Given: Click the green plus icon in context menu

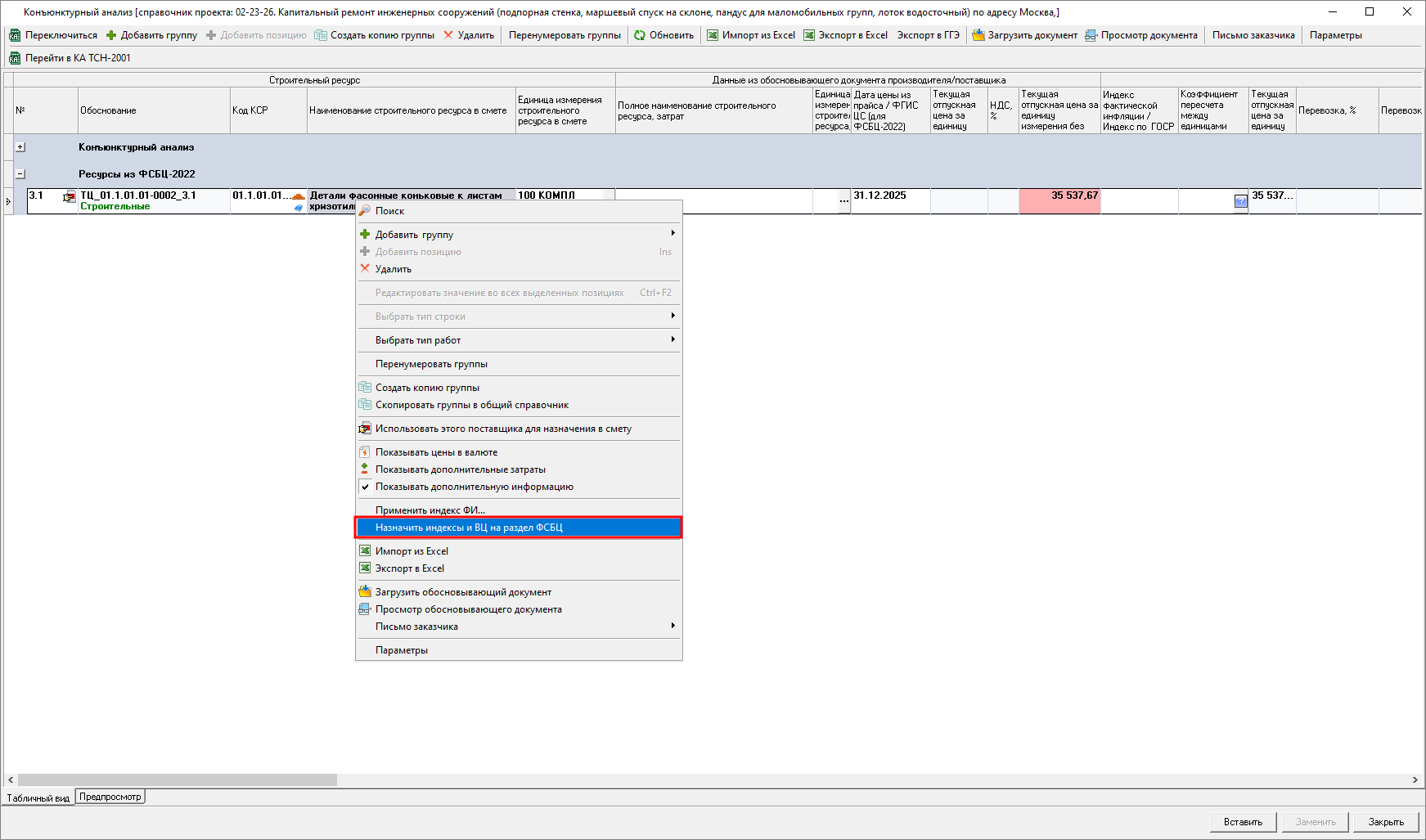Looking at the screenshot, I should (x=365, y=235).
